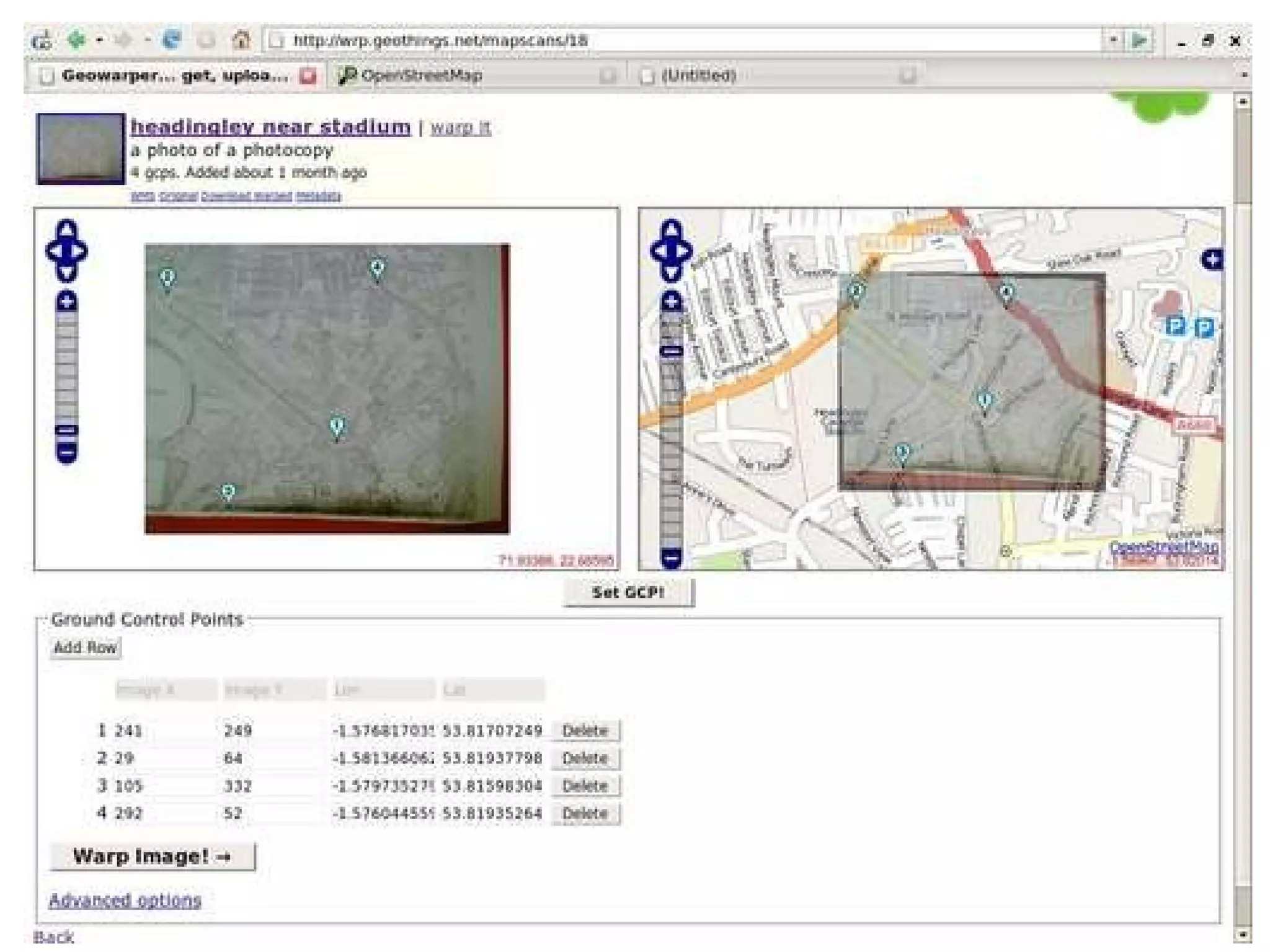
Task: Open layer switcher plus on map's right edge
Action: [x=1212, y=259]
